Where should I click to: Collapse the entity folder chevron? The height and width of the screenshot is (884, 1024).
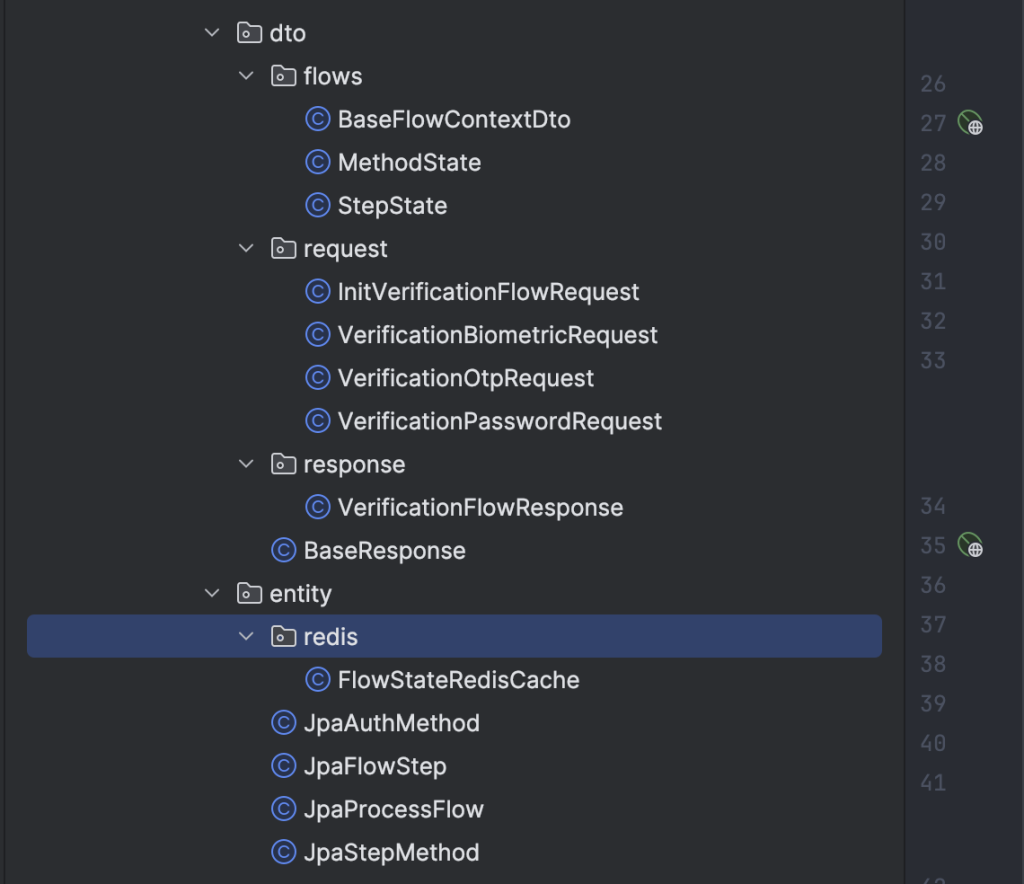click(x=212, y=593)
